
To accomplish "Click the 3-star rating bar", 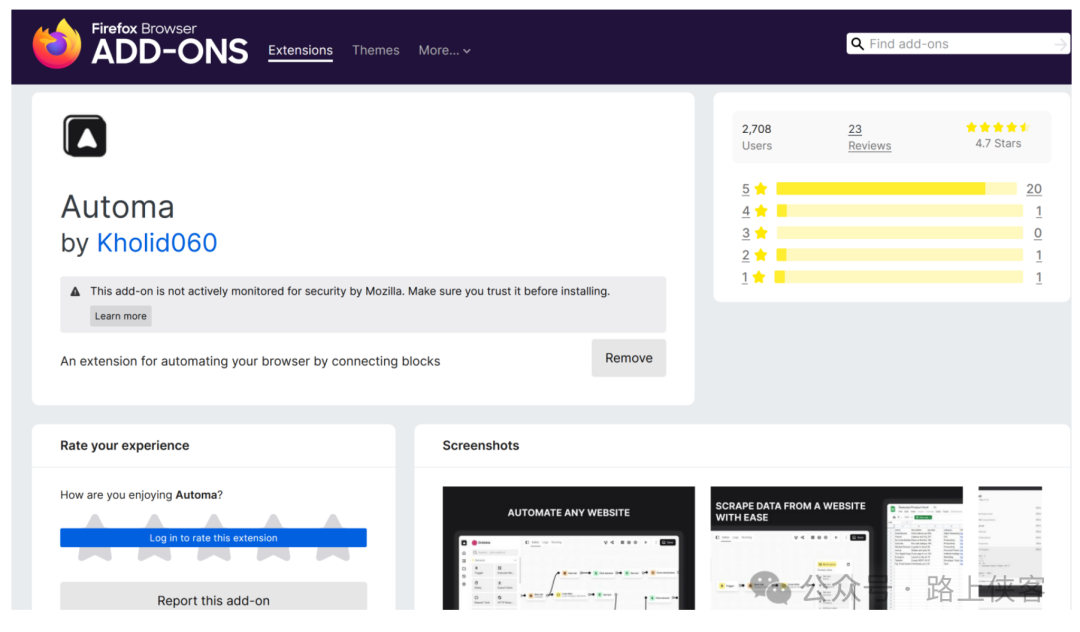I will pyautogui.click(x=900, y=233).
